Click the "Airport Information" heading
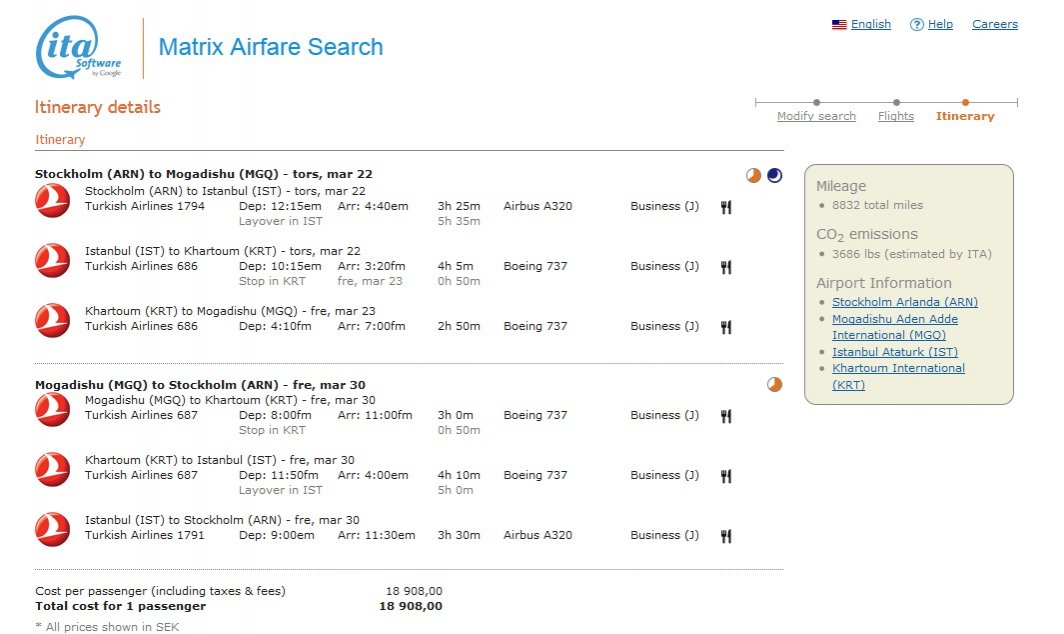Image resolution: width=1064 pixels, height=634 pixels. (x=884, y=283)
